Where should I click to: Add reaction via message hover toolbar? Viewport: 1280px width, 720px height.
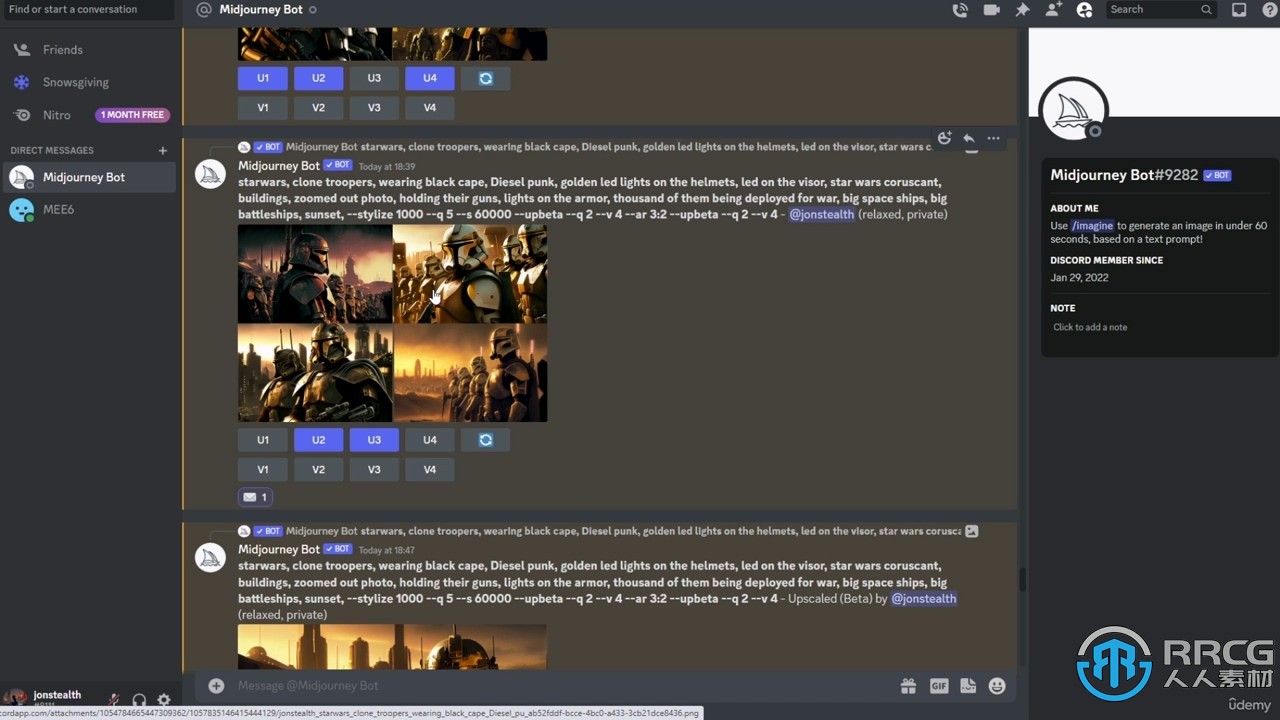tap(944, 138)
